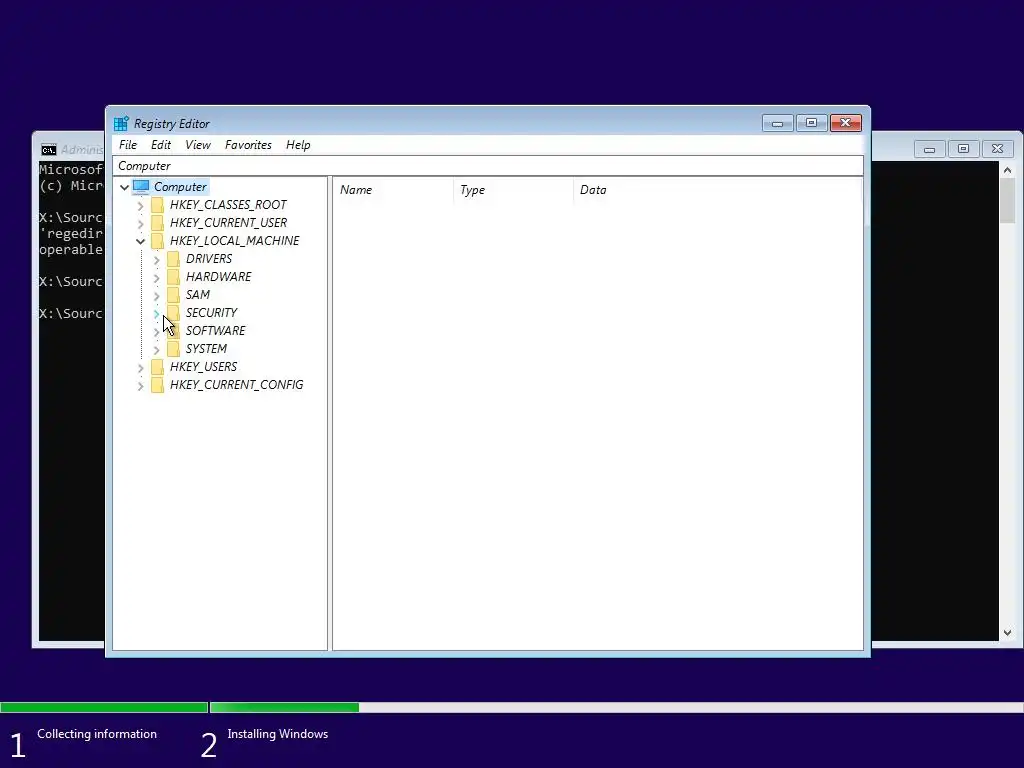Viewport: 1024px width, 768px height.
Task: Open the Edit menu
Action: click(x=161, y=145)
